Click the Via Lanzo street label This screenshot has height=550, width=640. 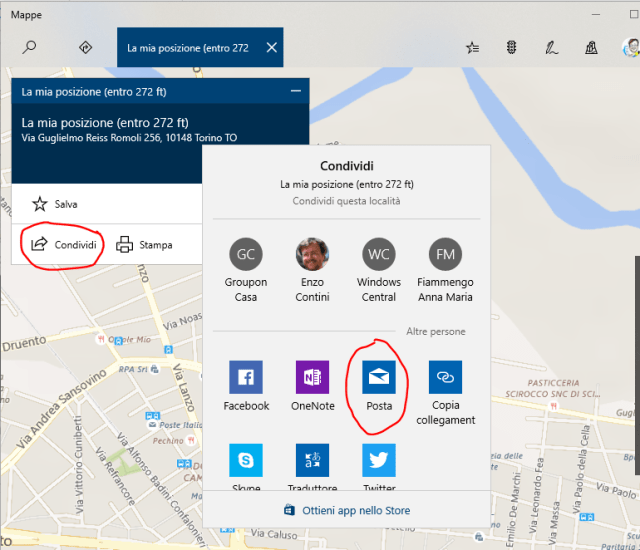click(x=184, y=387)
